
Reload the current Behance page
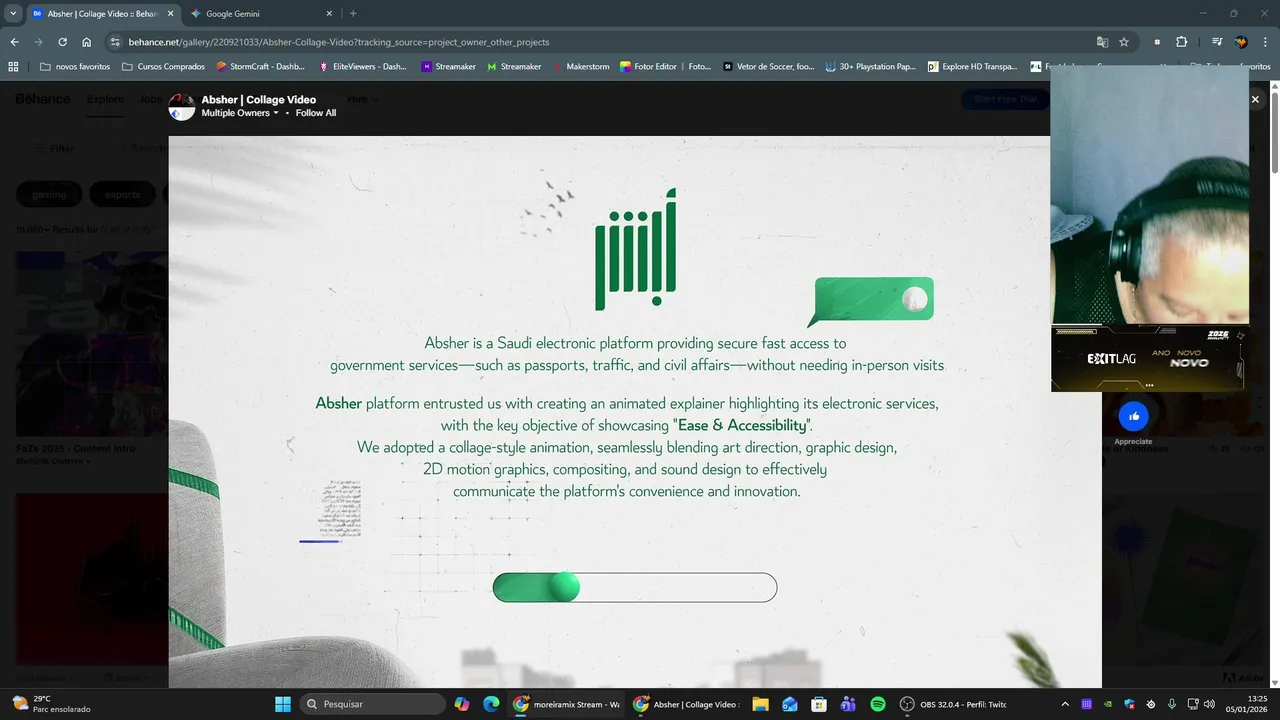click(62, 42)
